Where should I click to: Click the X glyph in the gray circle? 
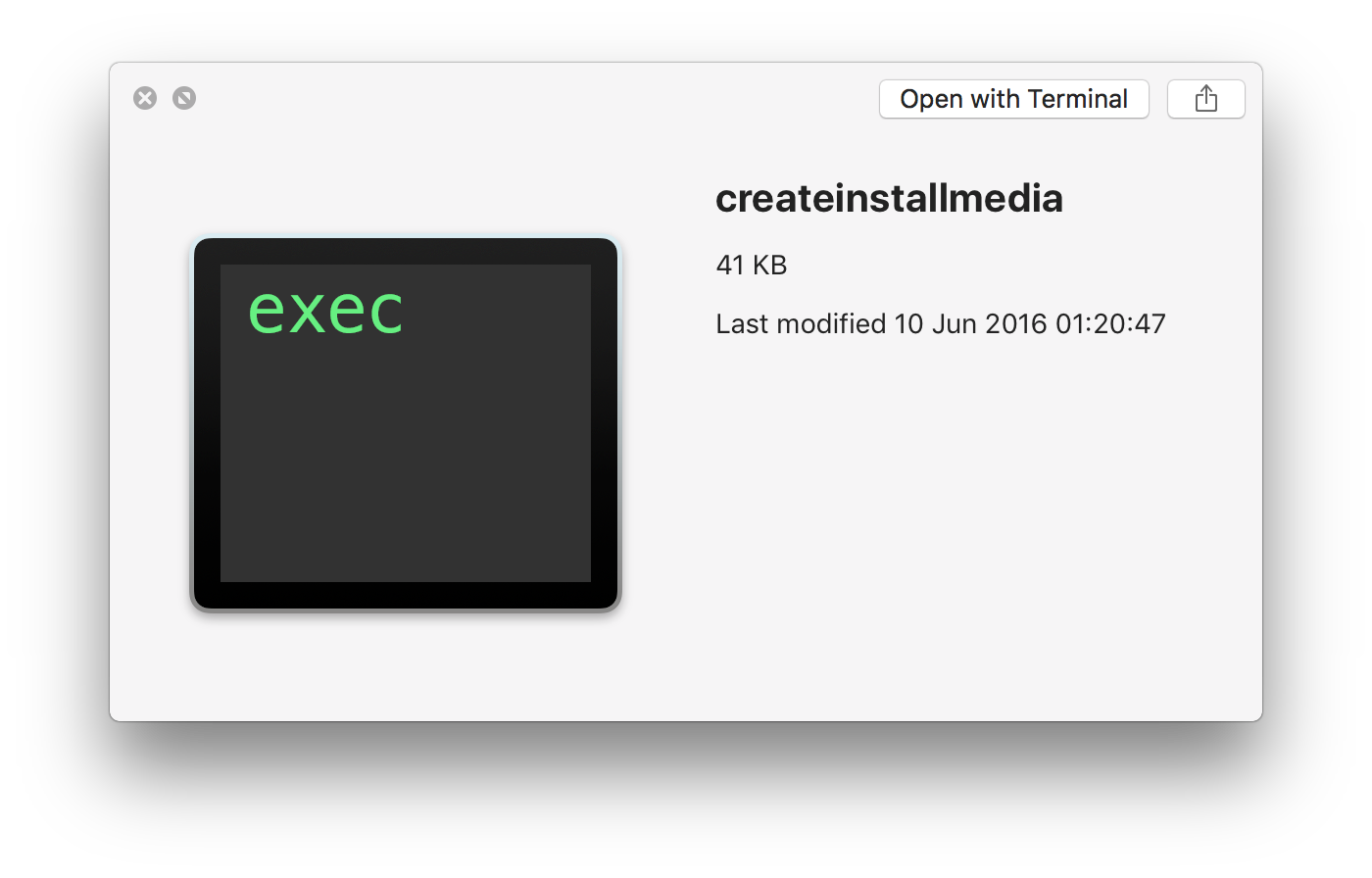pyautogui.click(x=145, y=98)
